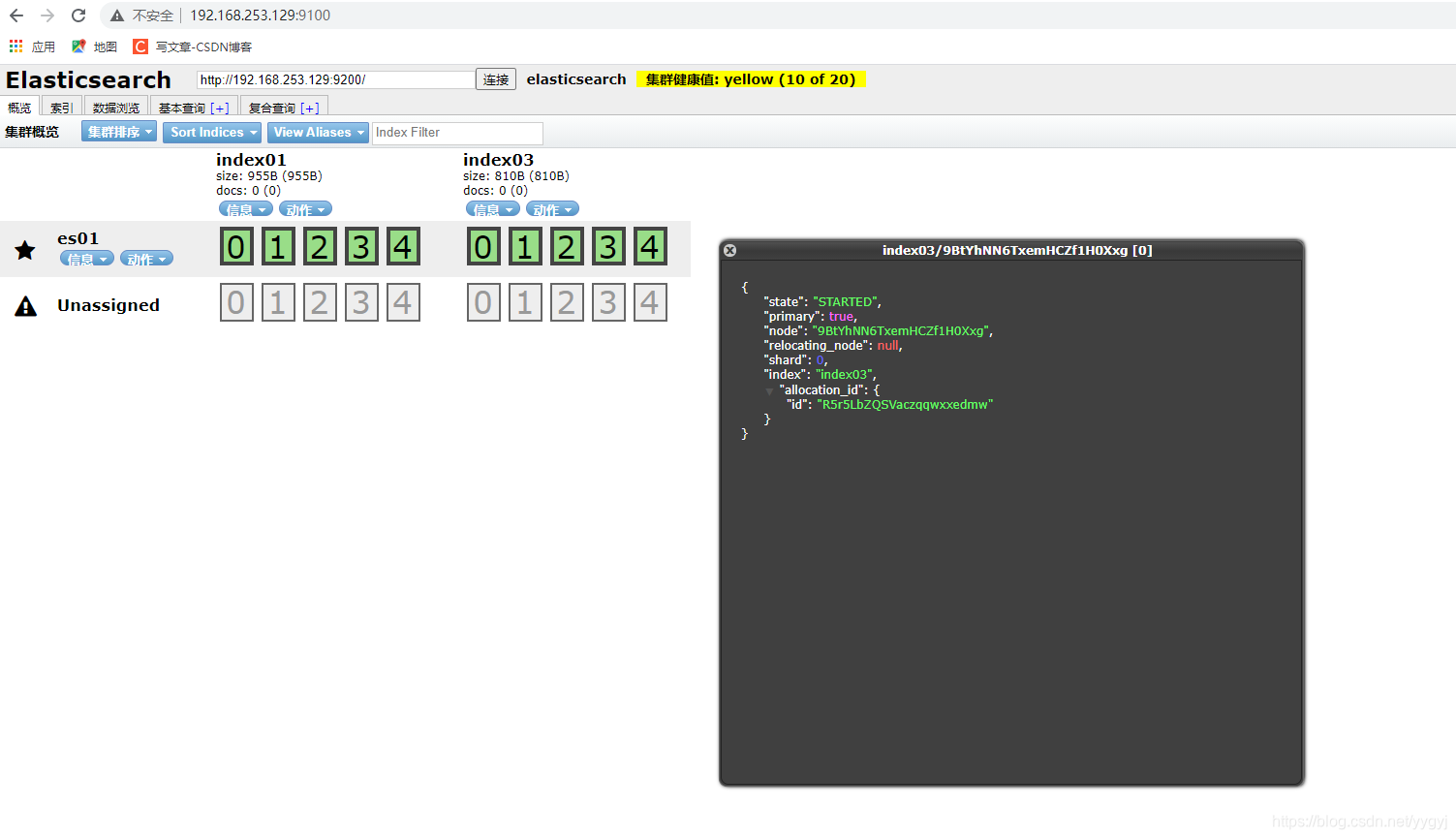Click the index03 index name
1456x839 pixels.
(498, 160)
